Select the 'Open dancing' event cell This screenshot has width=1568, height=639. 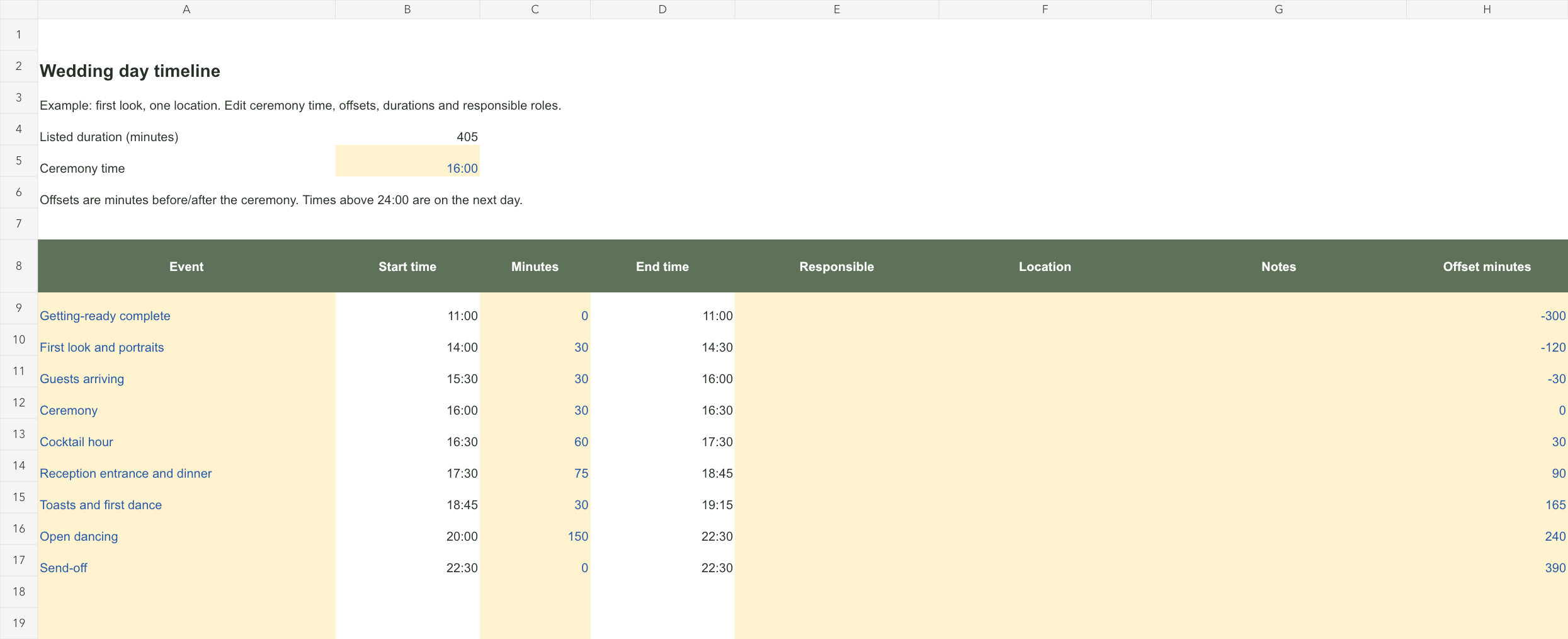tap(186, 529)
